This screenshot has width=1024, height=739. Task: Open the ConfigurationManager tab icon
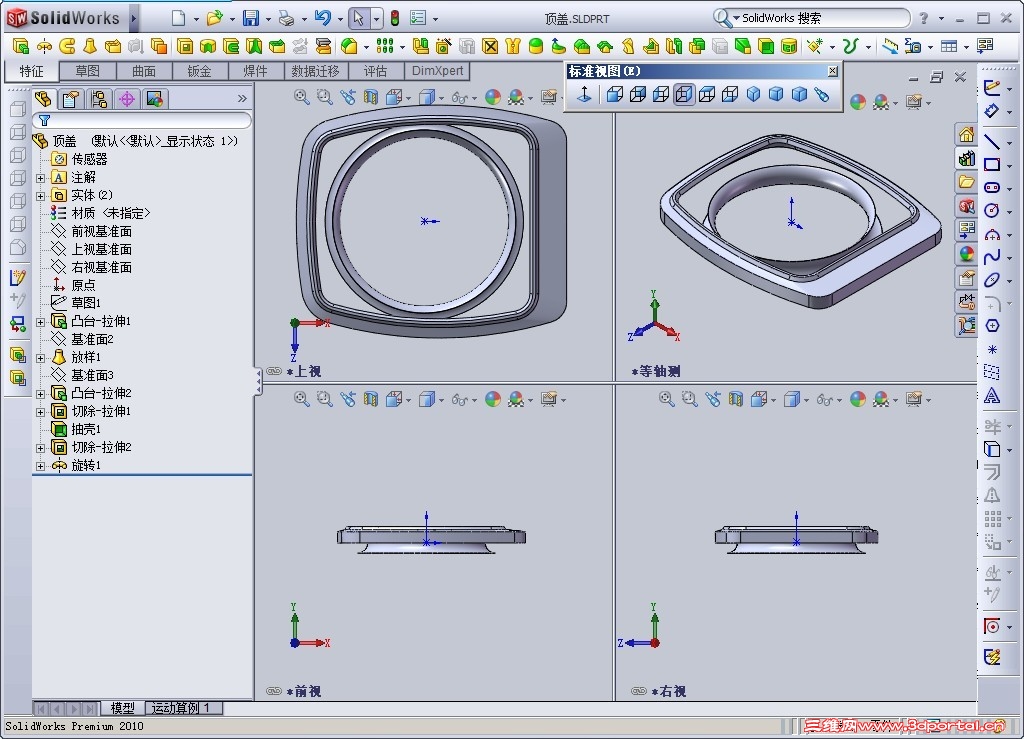(x=99, y=99)
